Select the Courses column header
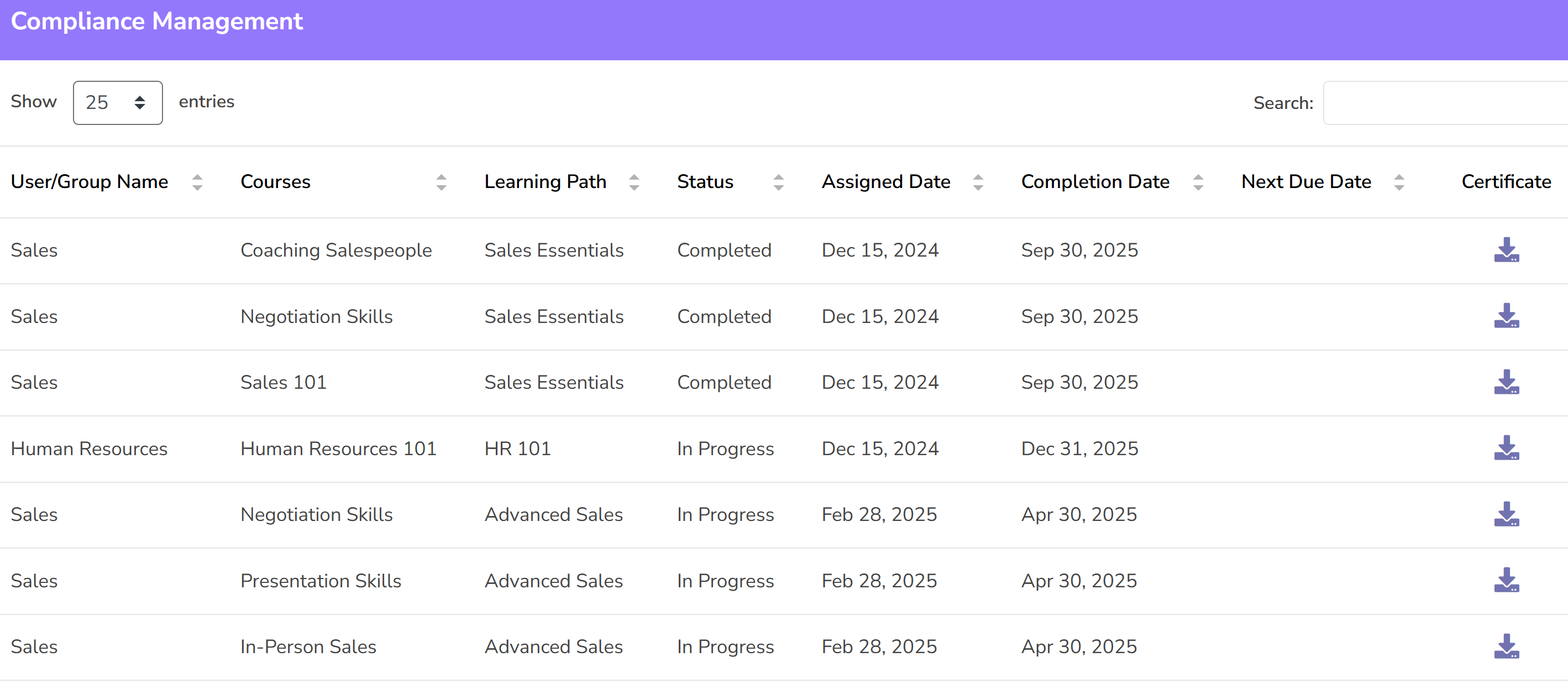This screenshot has height=683, width=1568. point(275,181)
